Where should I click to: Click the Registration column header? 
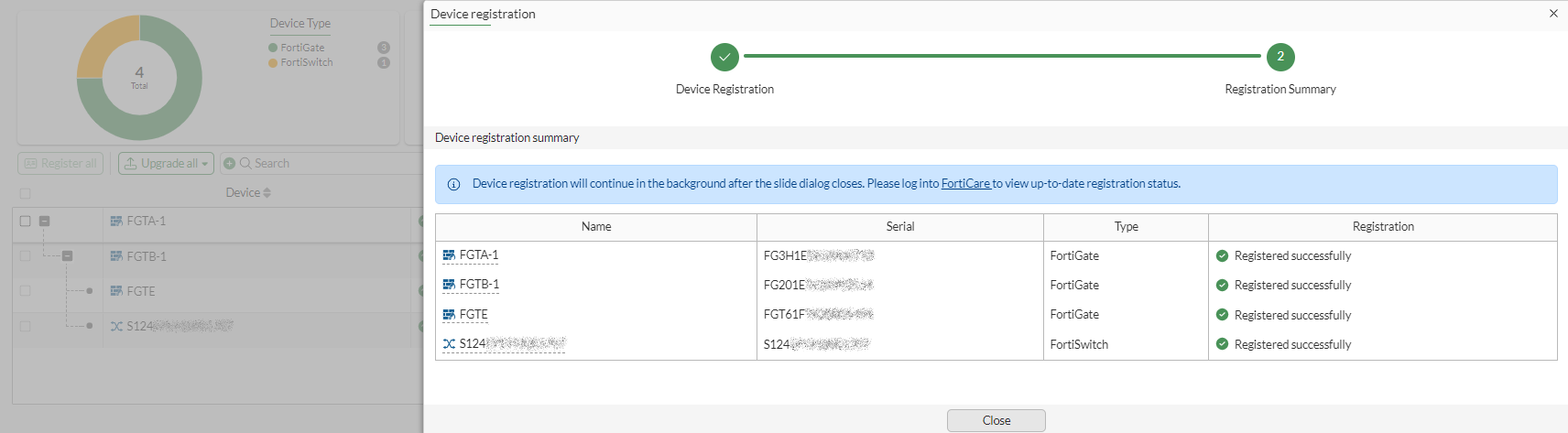click(1382, 227)
